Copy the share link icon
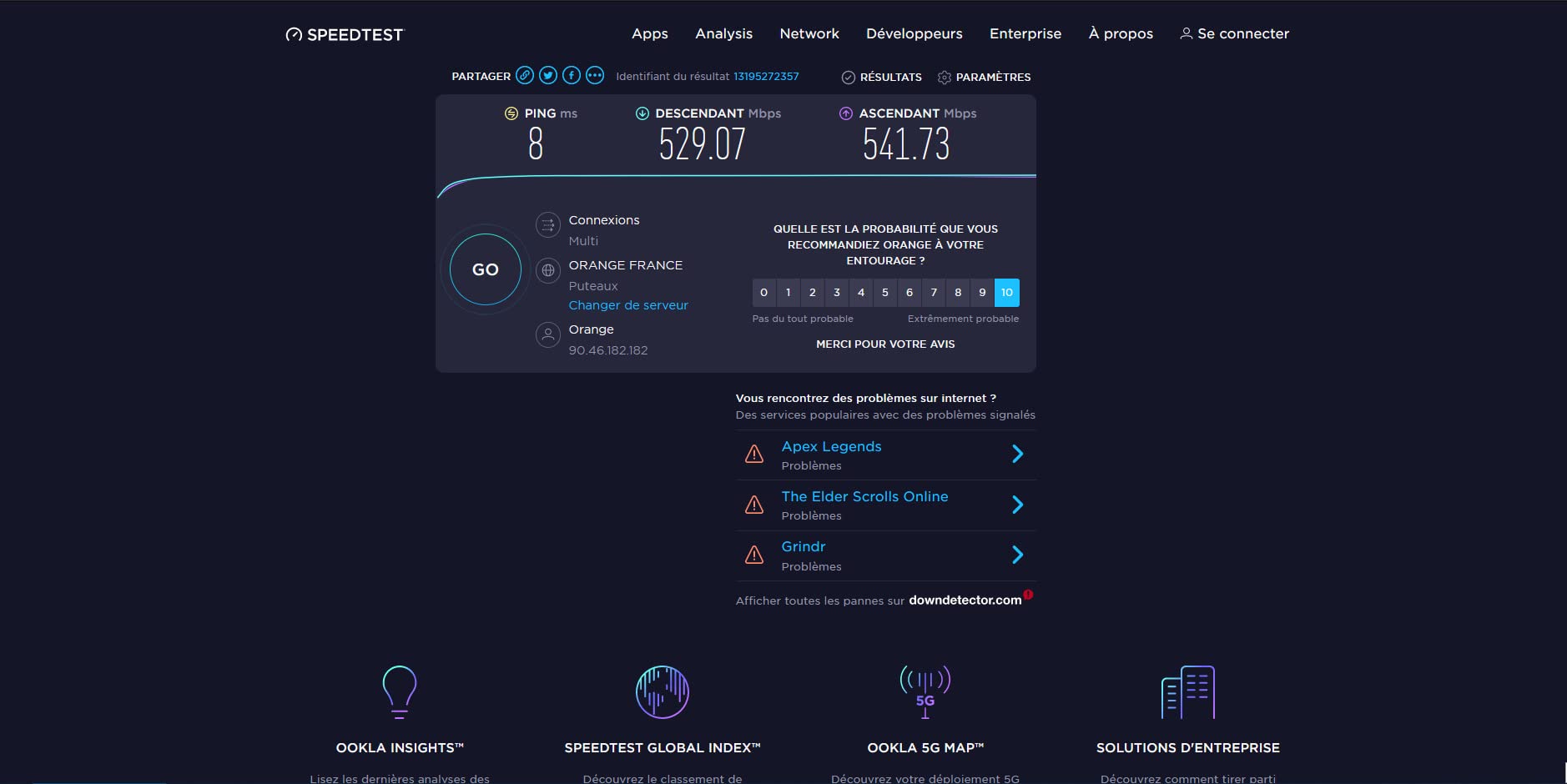 click(x=524, y=76)
